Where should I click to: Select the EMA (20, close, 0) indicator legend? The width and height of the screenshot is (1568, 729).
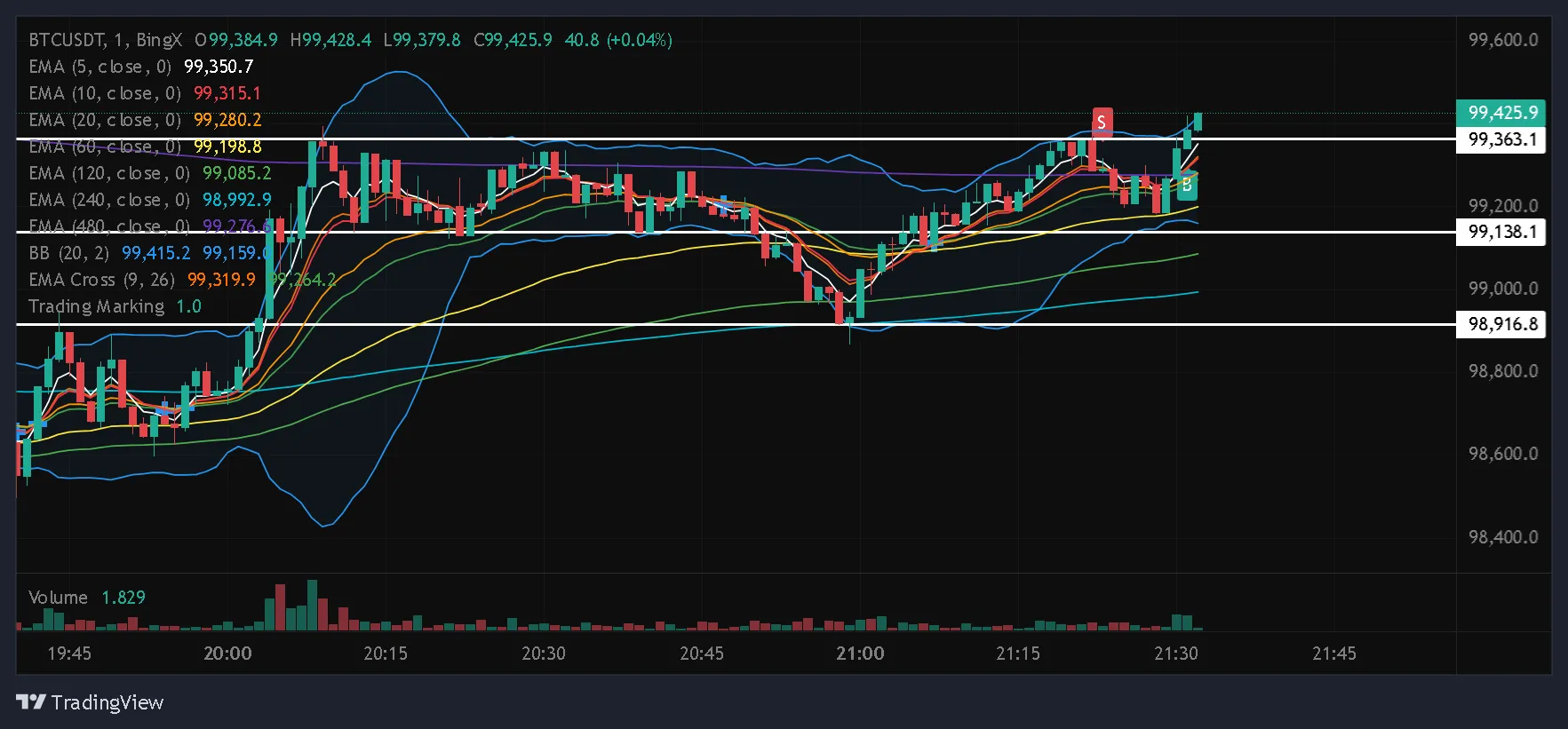click(x=104, y=120)
